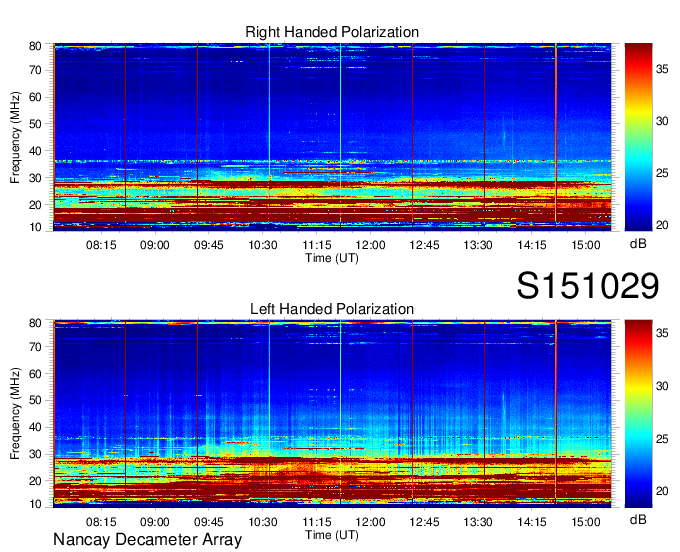Viewport: 680px width, 552px height.
Task: Click the Time (UT) label under the bottom plot
Action: (332, 535)
